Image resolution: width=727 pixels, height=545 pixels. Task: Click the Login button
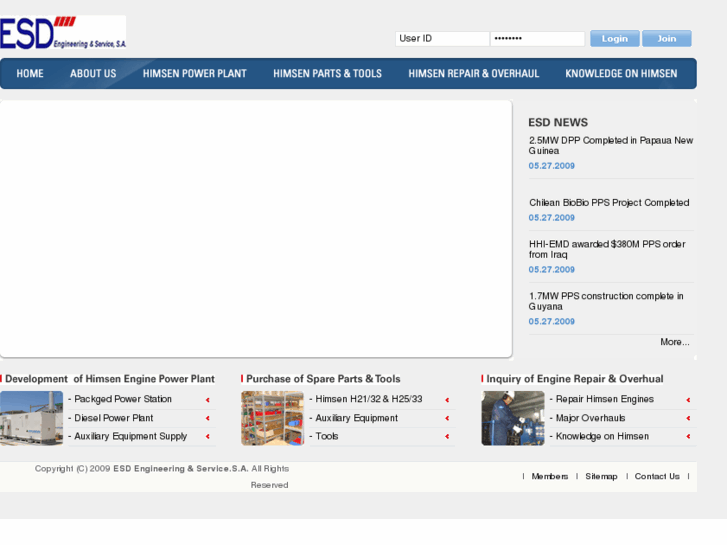[x=615, y=38]
